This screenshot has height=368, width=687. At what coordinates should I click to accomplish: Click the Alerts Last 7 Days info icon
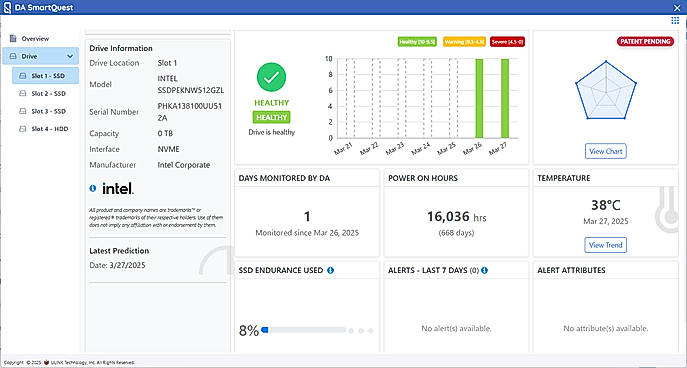pyautogui.click(x=484, y=270)
